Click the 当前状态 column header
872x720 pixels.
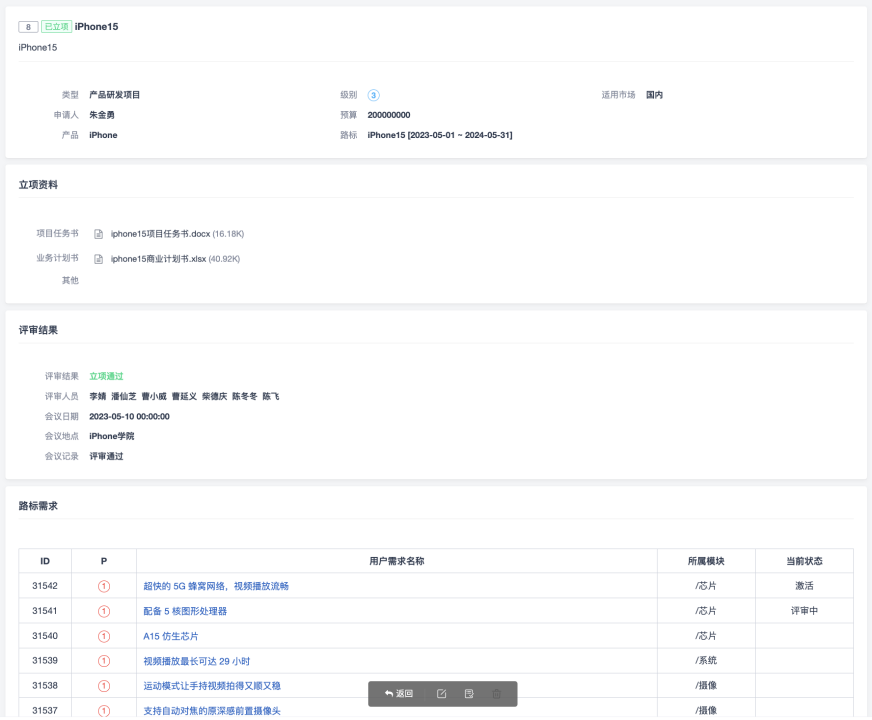pyautogui.click(x=804, y=561)
